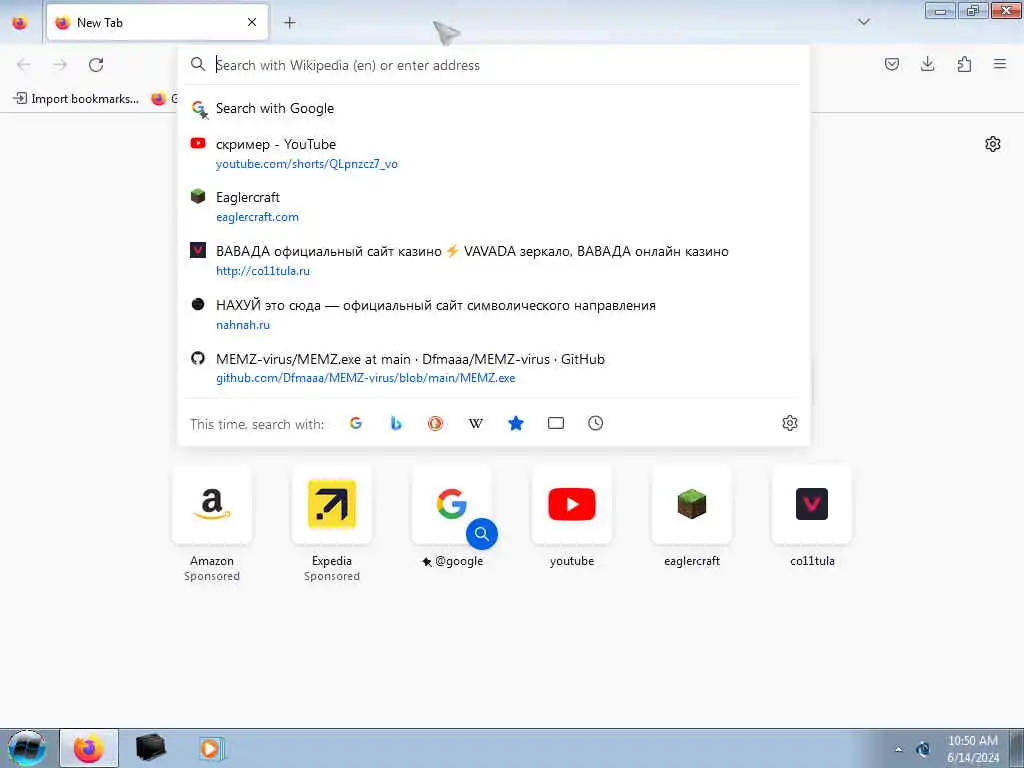This screenshot has width=1024, height=768.
Task: Open the black box taskbar app
Action: point(150,748)
